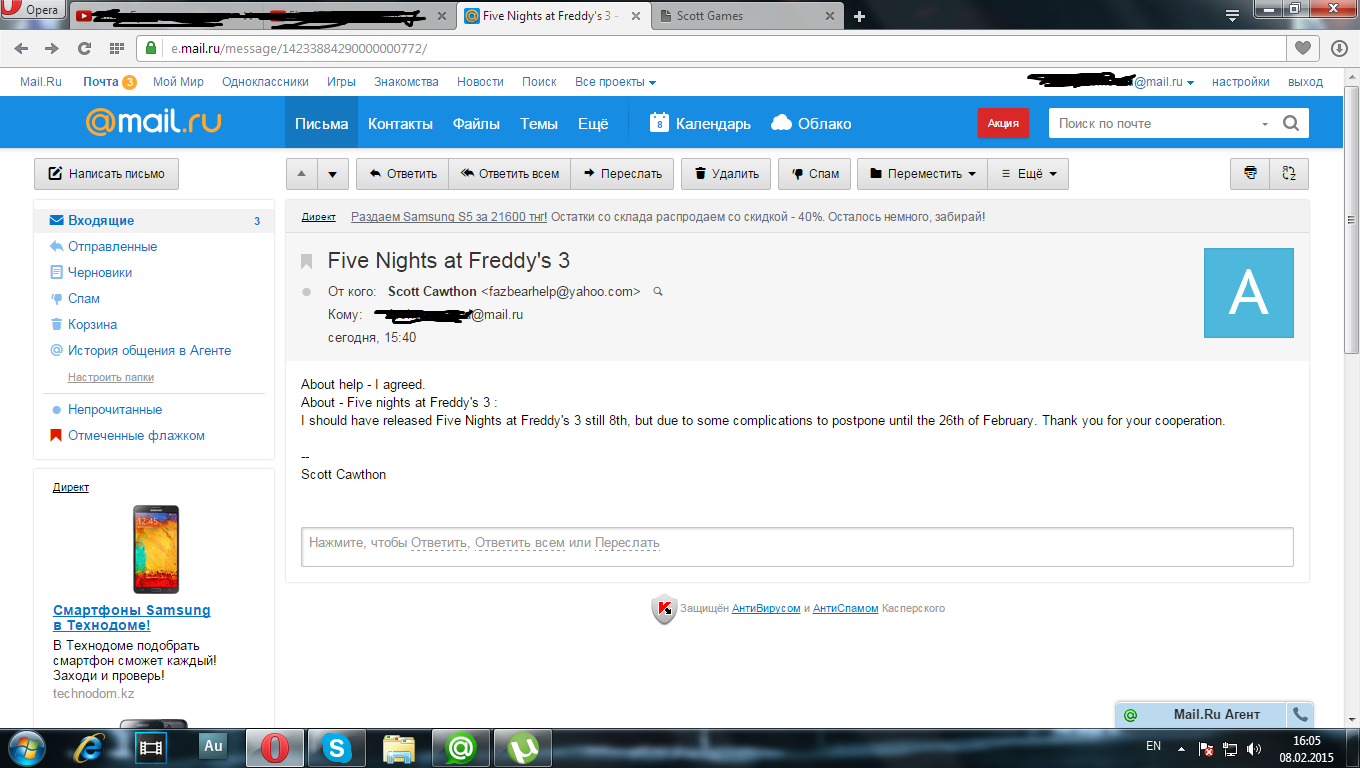Screen dimensions: 1360x768
Task: Open the Opera menu button
Action: click(x=35, y=10)
